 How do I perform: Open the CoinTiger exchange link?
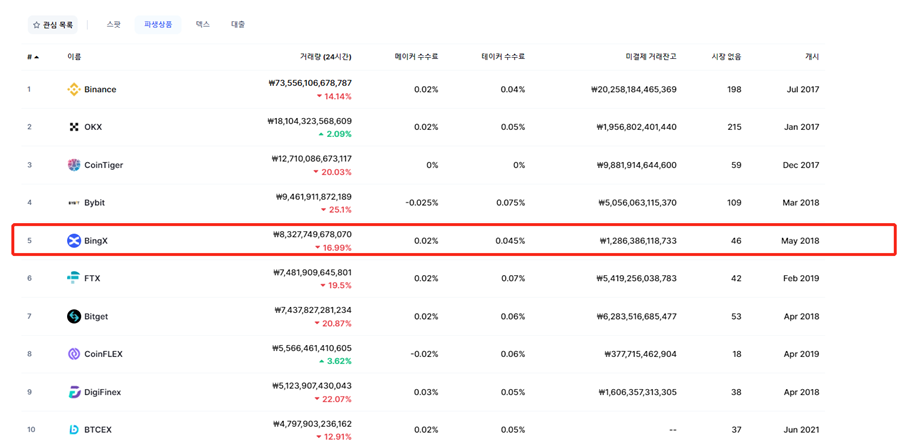click(x=103, y=165)
